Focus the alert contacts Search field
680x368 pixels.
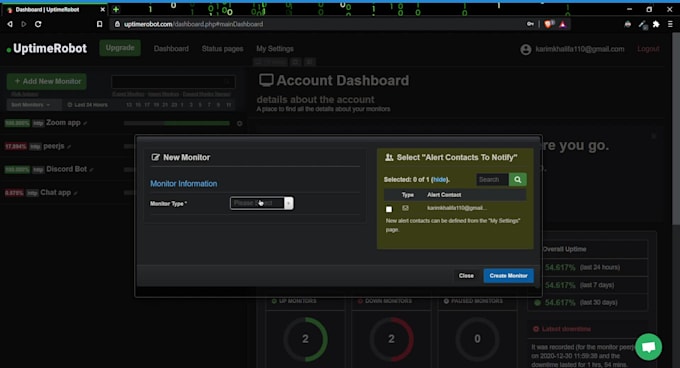click(493, 179)
